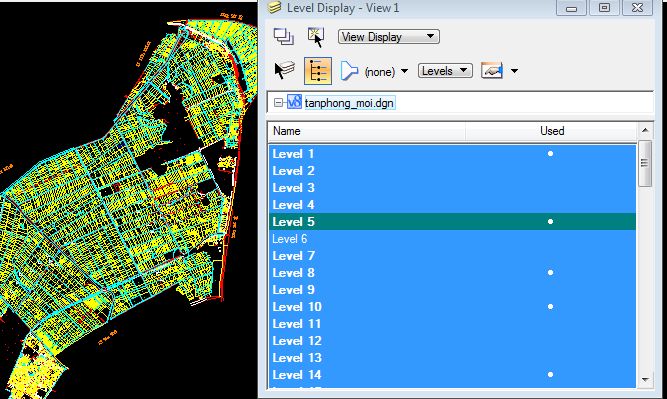Click the scroll down arrow in levels list

tap(645, 379)
